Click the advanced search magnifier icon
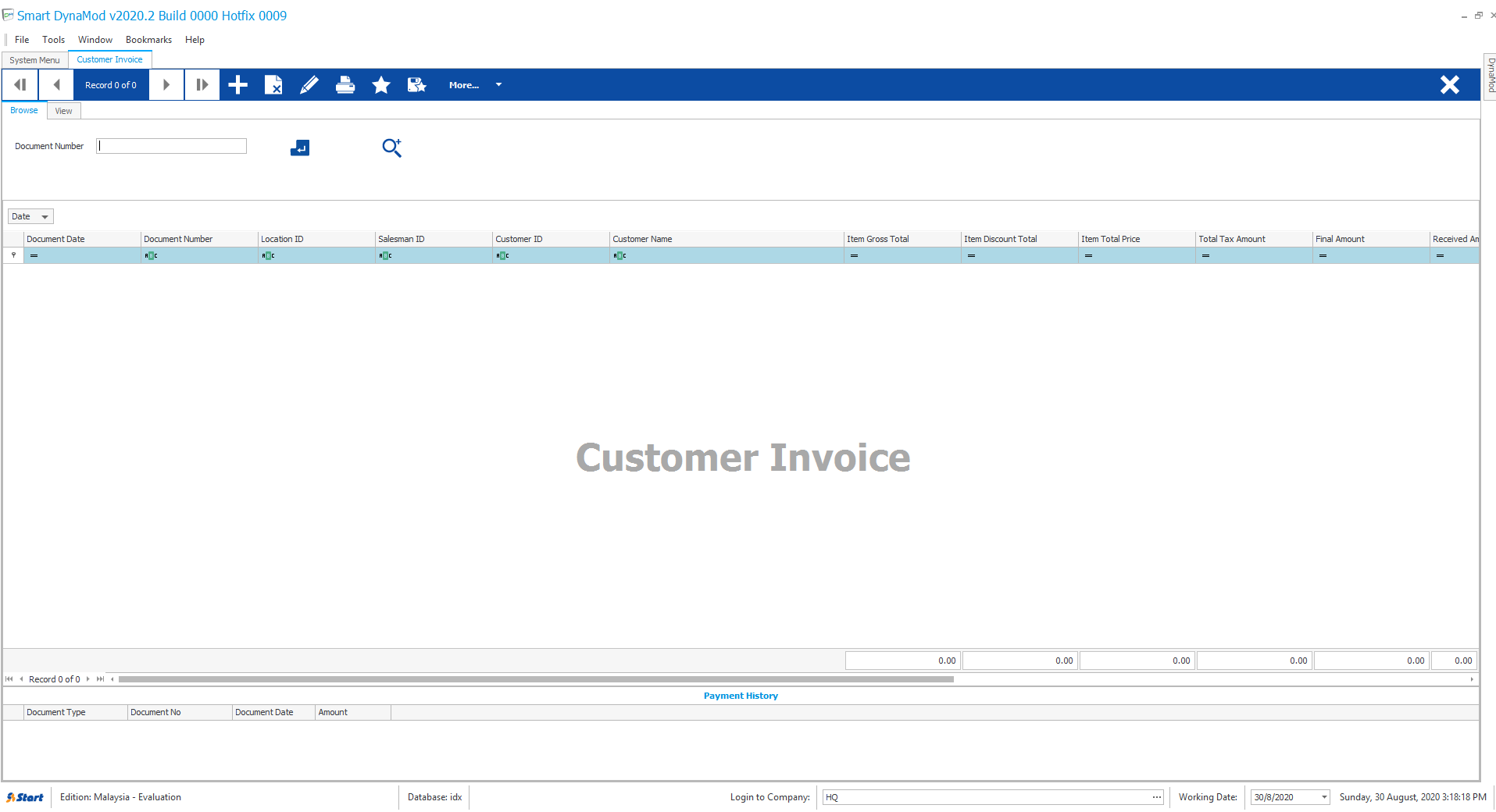 tap(392, 148)
